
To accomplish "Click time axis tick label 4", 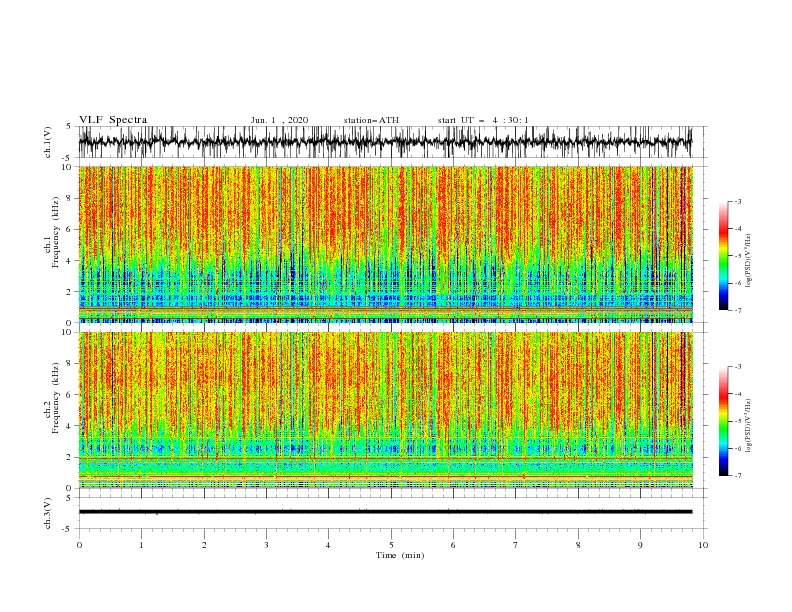I will point(328,545).
